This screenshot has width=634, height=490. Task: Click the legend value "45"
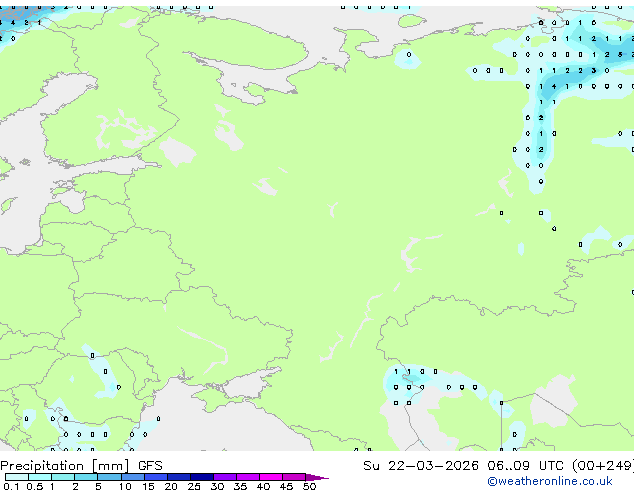click(x=286, y=486)
